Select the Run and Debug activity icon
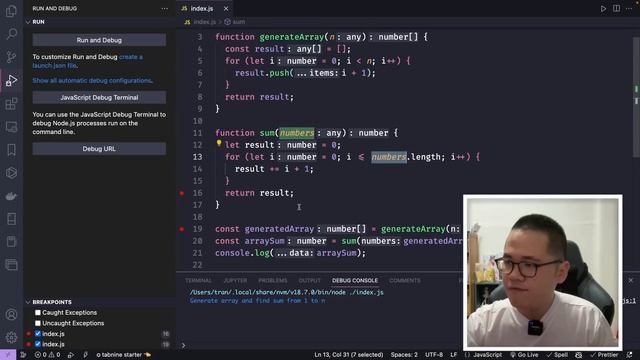The height and width of the screenshot is (360, 640). pos(11,80)
